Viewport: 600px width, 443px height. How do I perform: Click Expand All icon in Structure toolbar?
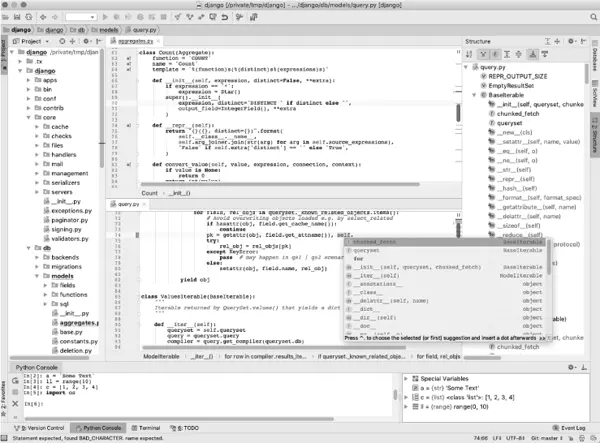click(x=507, y=54)
